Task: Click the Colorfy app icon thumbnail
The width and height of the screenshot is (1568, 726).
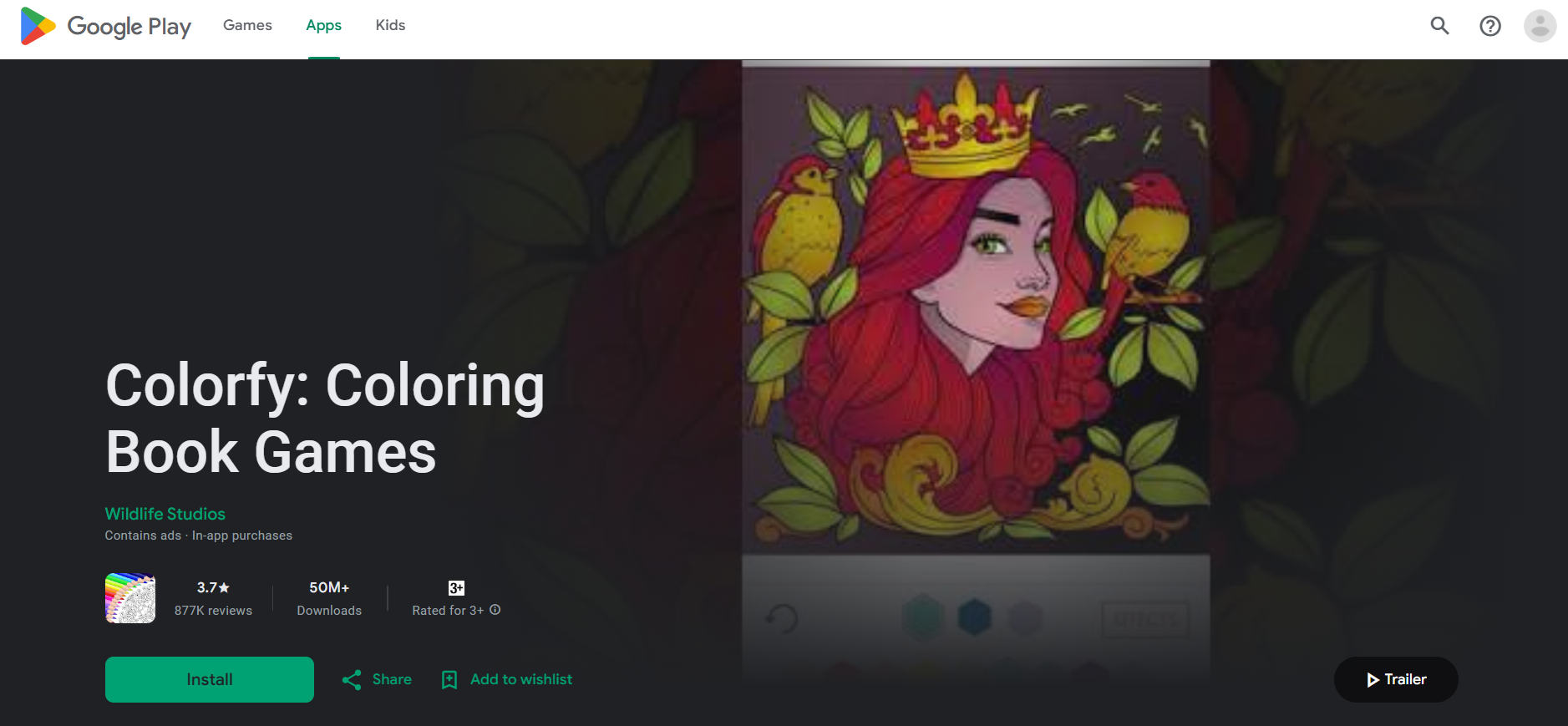Action: pyautogui.click(x=130, y=598)
